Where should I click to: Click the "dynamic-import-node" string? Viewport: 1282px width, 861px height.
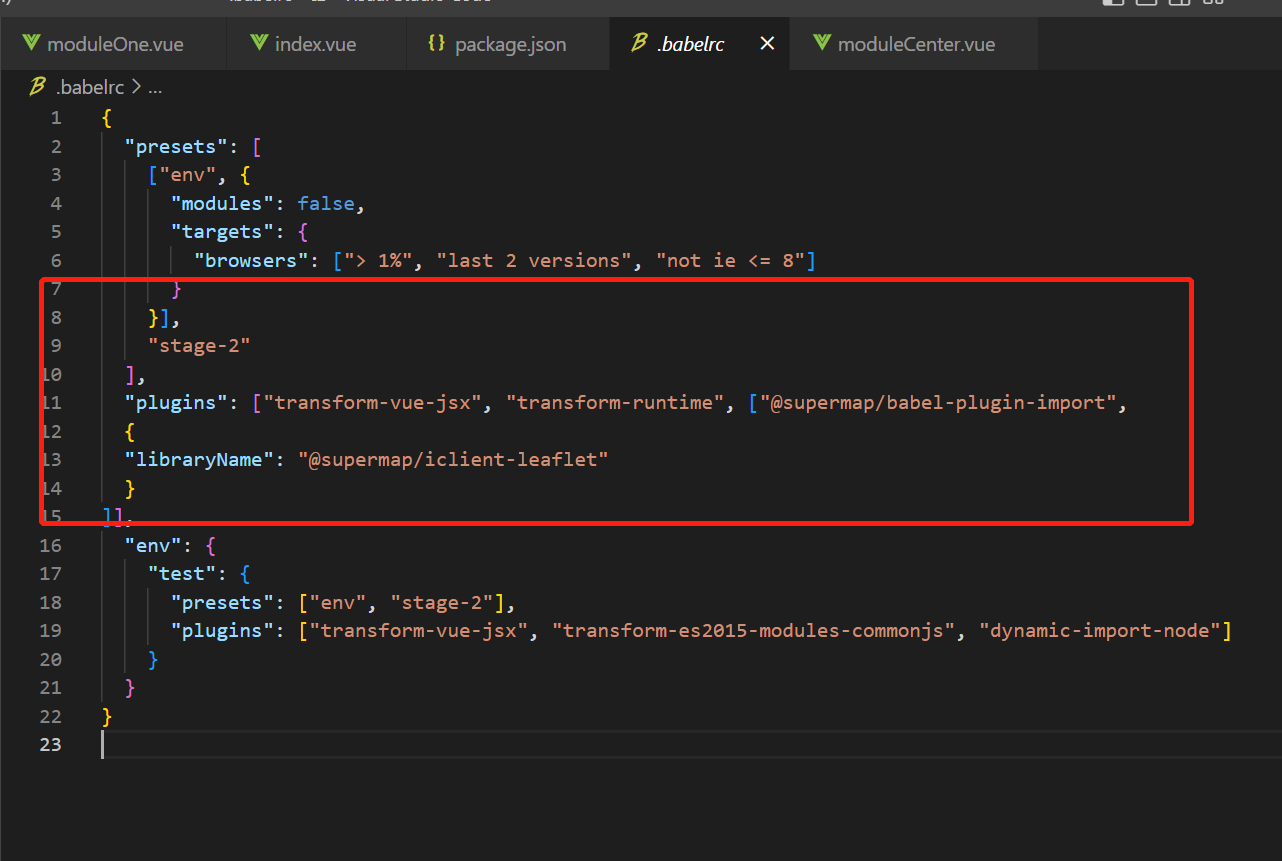(x=1100, y=630)
